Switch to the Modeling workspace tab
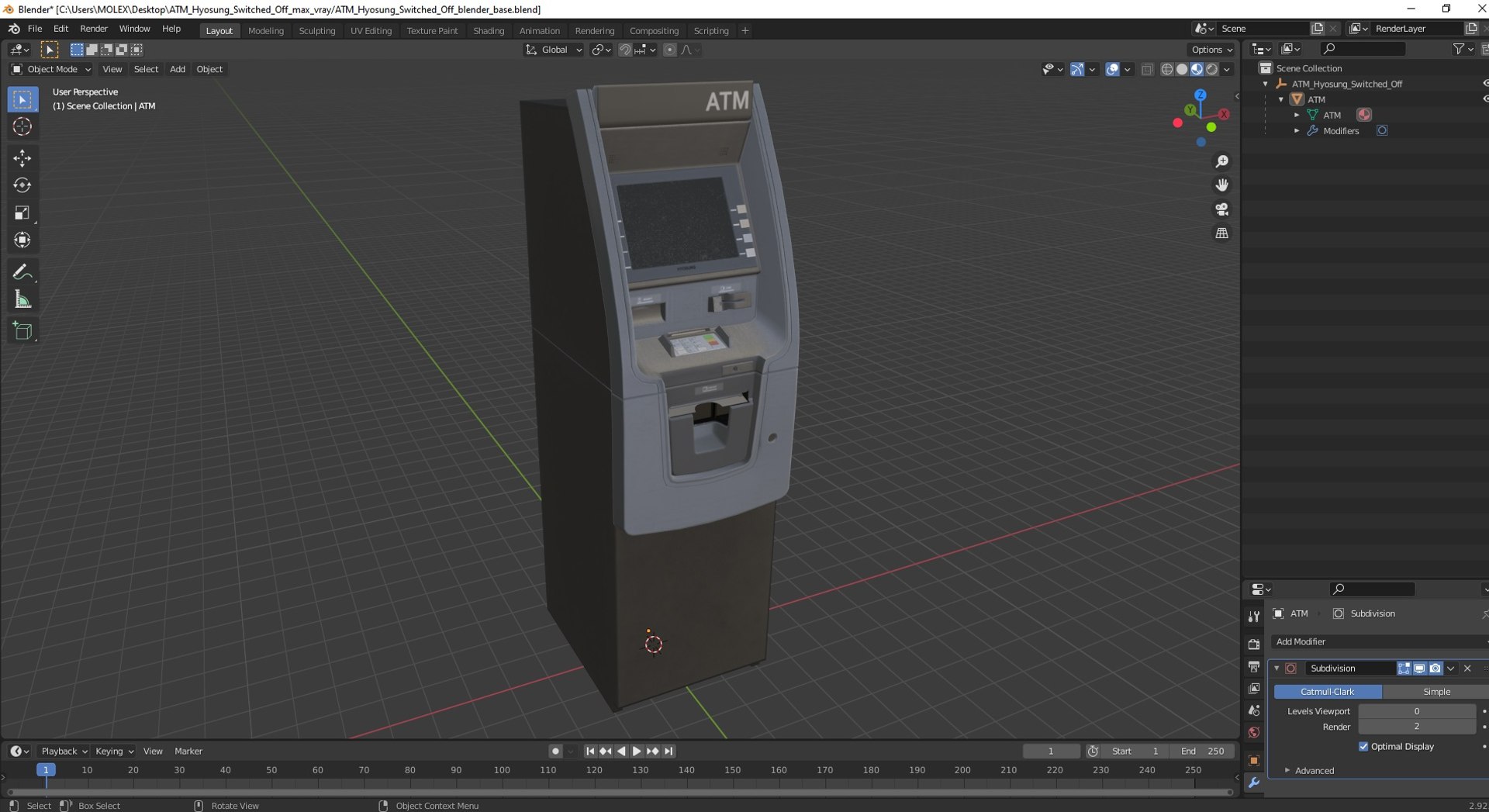Image resolution: width=1489 pixels, height=812 pixels. [x=266, y=31]
